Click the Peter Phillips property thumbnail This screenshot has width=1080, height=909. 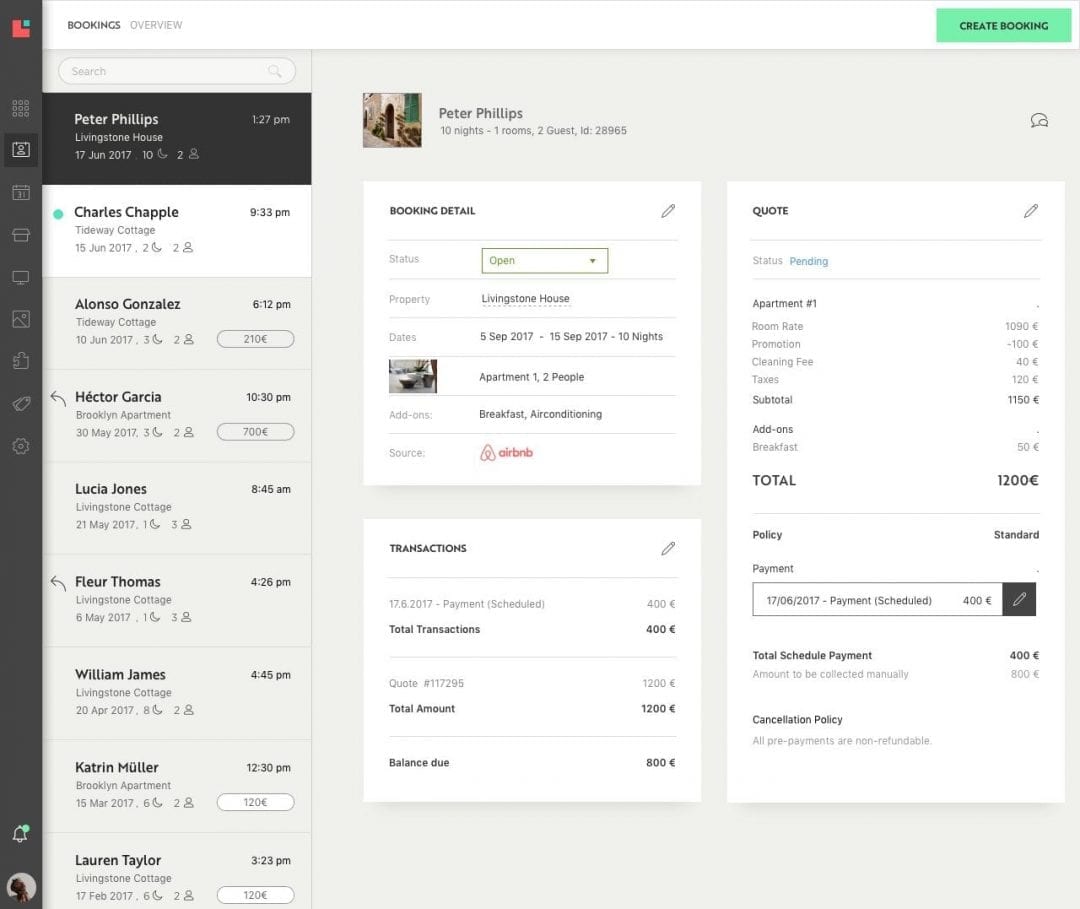click(392, 120)
